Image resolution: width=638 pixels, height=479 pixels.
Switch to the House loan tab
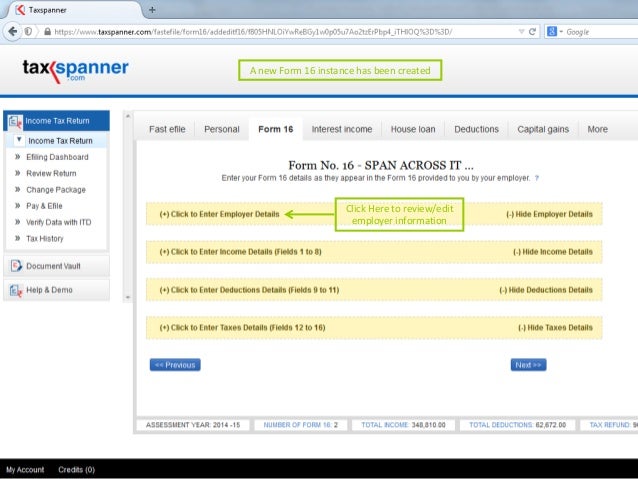[413, 129]
